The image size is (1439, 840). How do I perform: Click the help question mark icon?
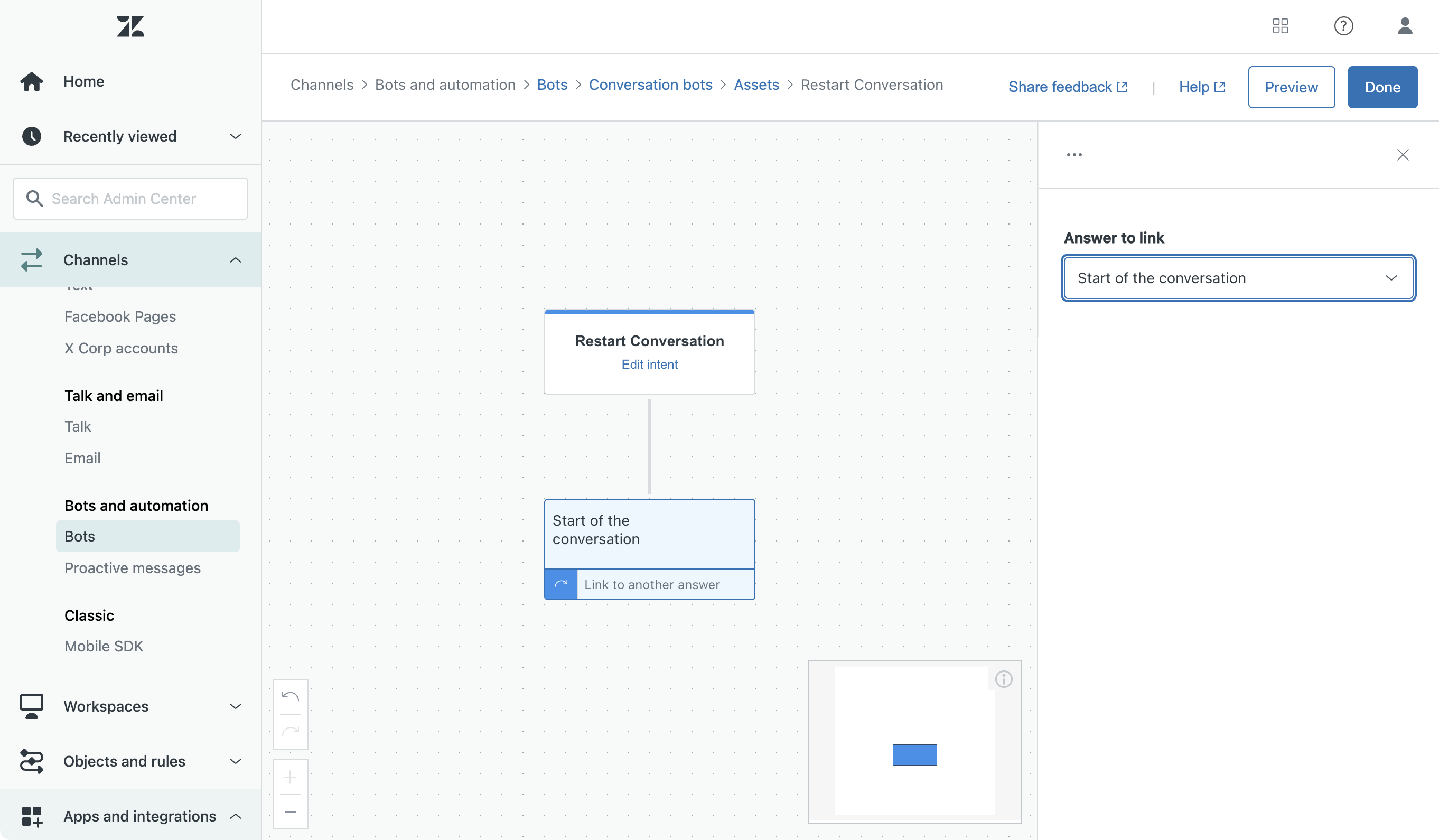click(1343, 26)
